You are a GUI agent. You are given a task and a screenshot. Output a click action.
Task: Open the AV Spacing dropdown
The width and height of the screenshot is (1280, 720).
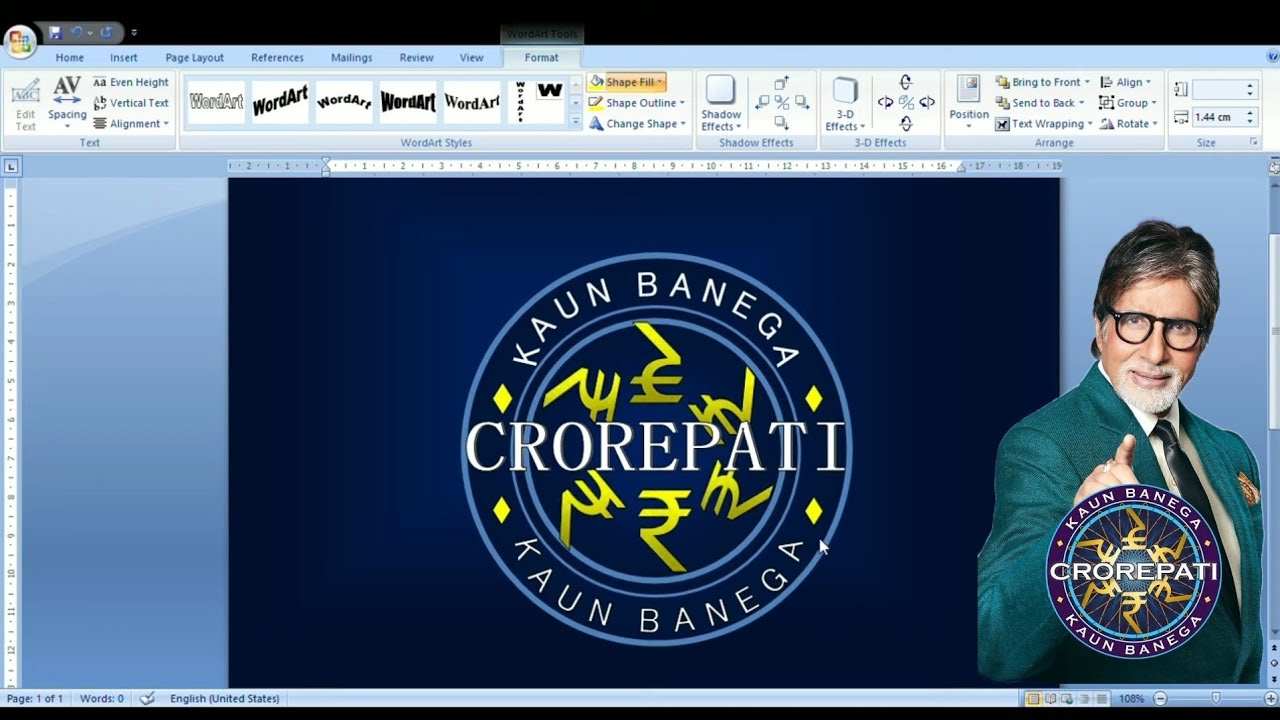point(67,105)
